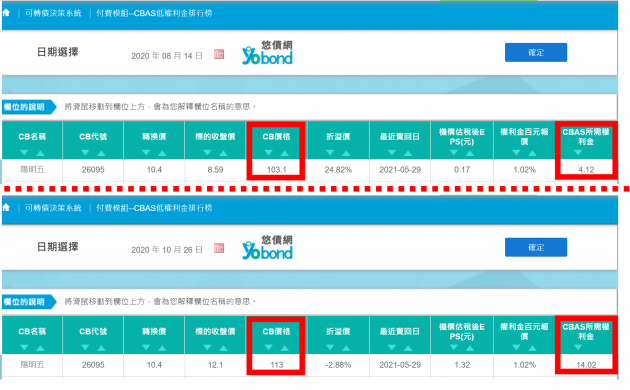Click 26095 code in the 12.1 row

[x=93, y=365]
